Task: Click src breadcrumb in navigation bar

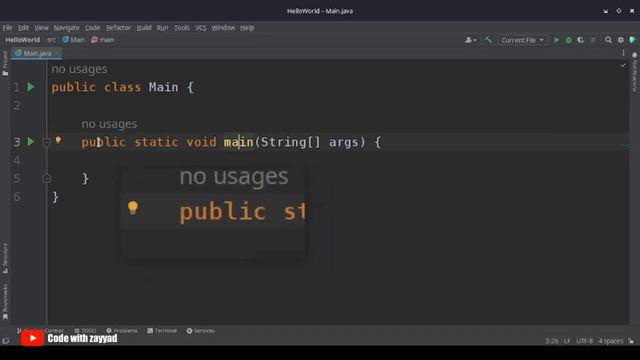Action: (x=51, y=40)
